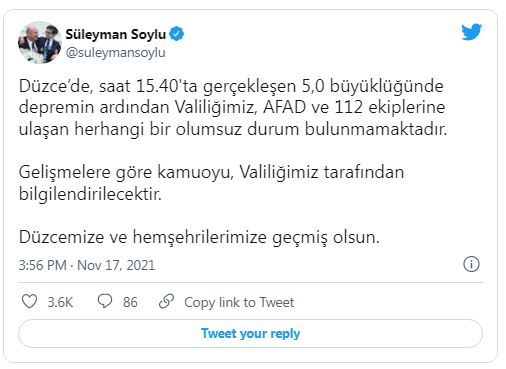The height and width of the screenshot is (369, 506).
Task: Click the Tweet your reply button
Action: tap(250, 333)
